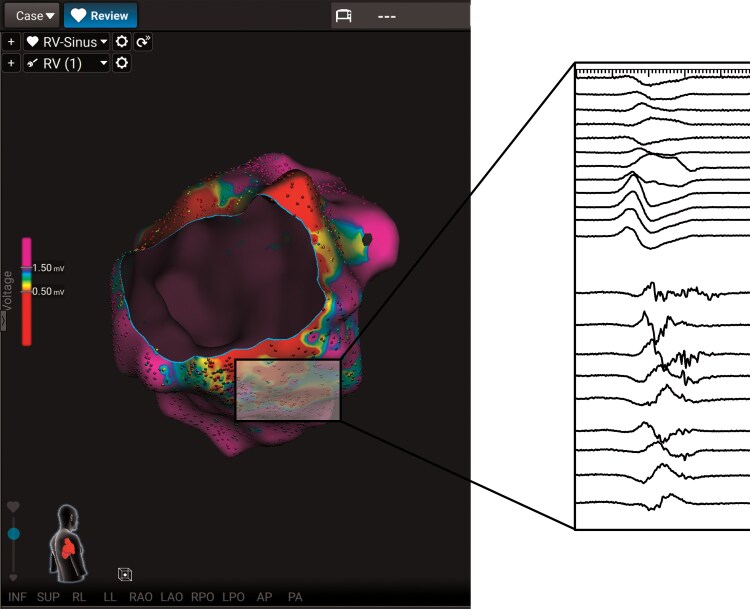
Task: Click the 3D cube view icon
Action: (x=125, y=574)
